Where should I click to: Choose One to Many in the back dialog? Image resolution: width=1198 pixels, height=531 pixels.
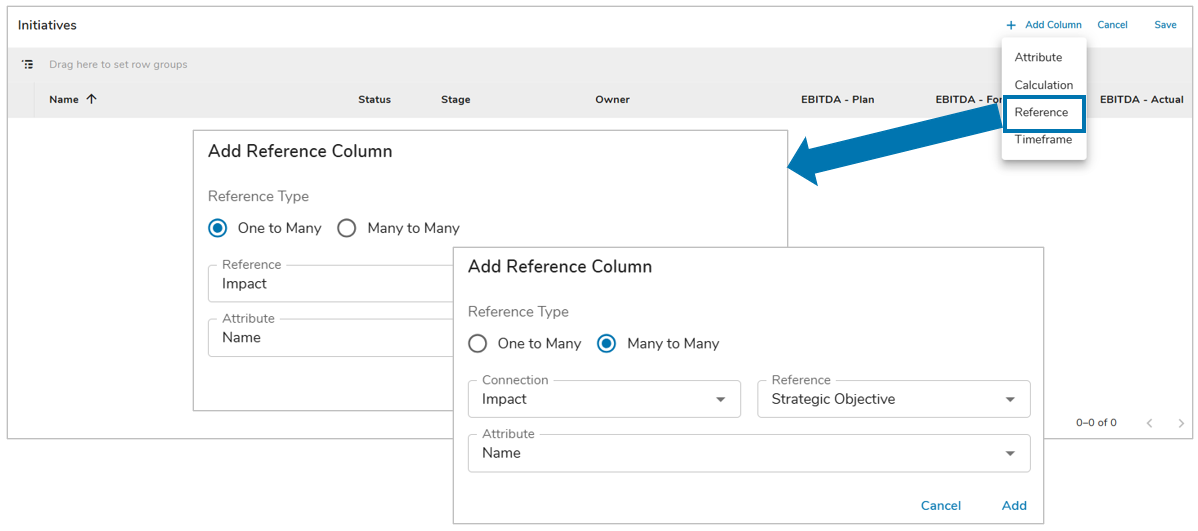218,228
